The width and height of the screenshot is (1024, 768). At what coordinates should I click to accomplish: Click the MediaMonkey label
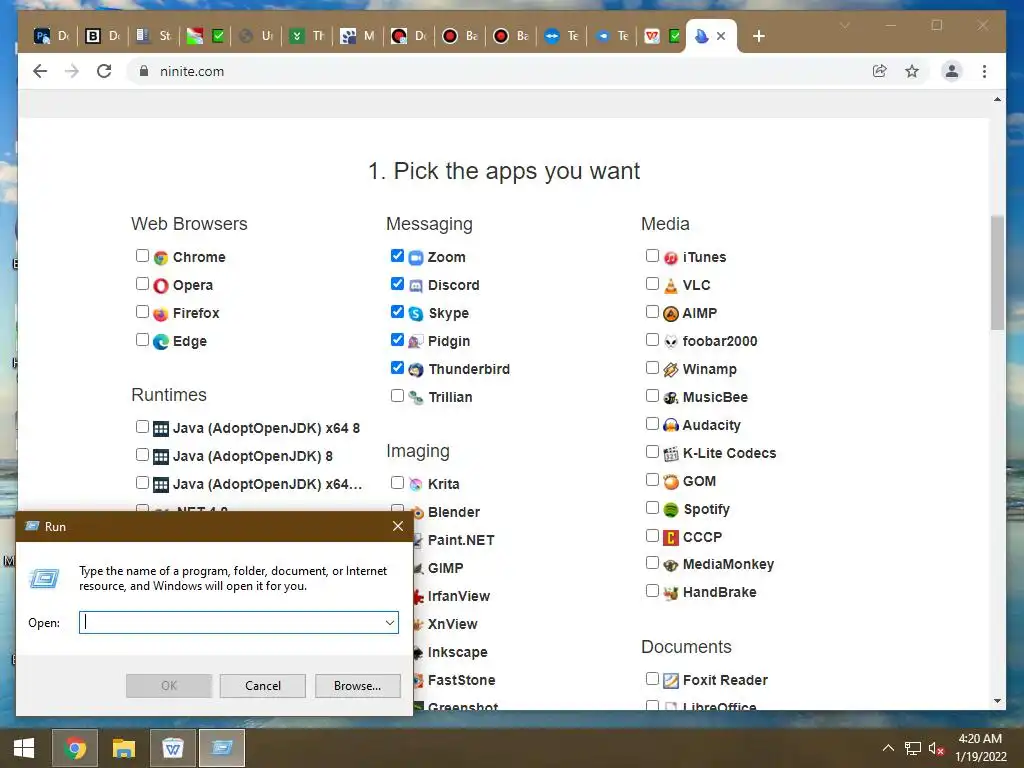point(728,564)
